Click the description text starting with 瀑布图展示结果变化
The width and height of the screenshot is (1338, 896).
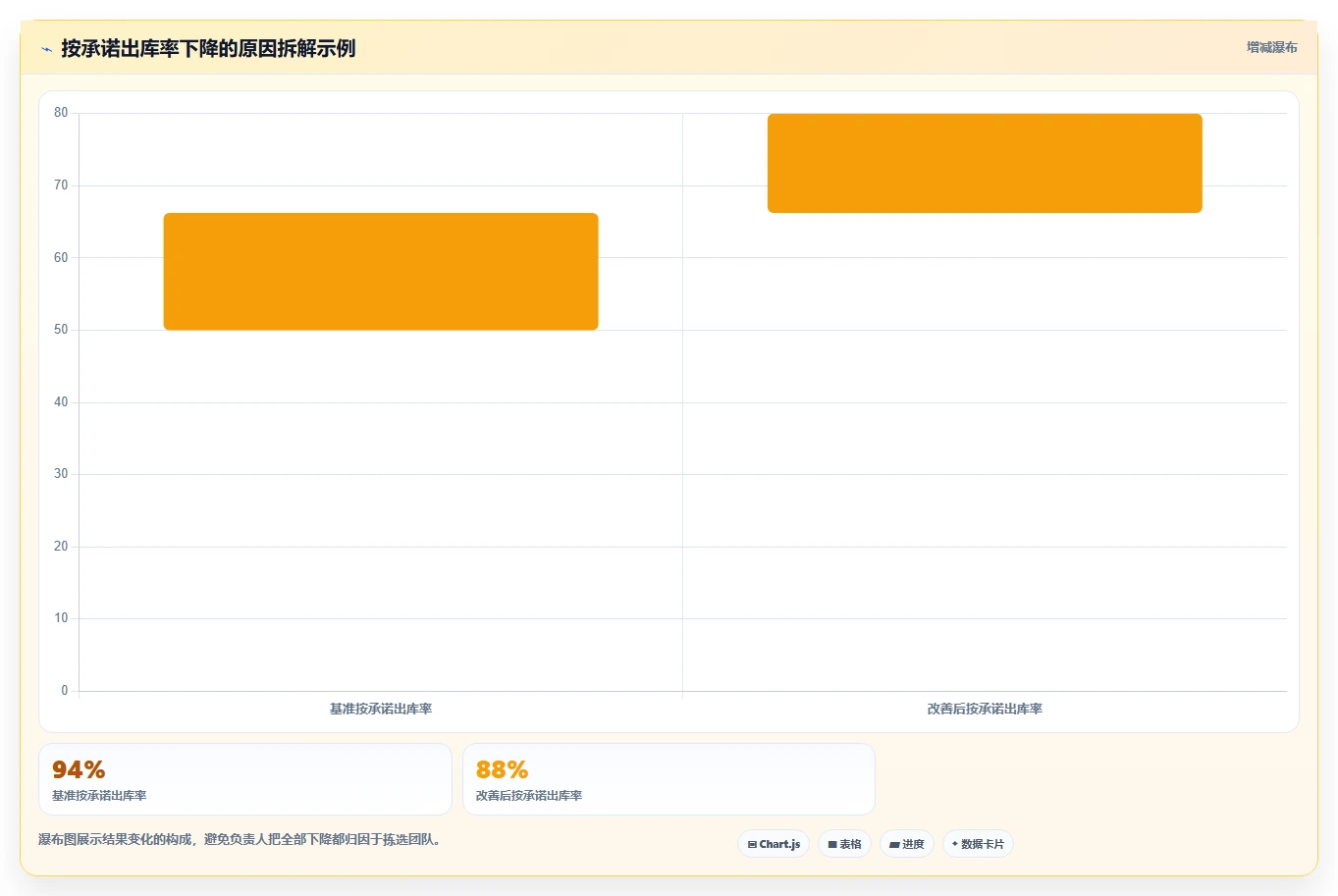[241, 840]
